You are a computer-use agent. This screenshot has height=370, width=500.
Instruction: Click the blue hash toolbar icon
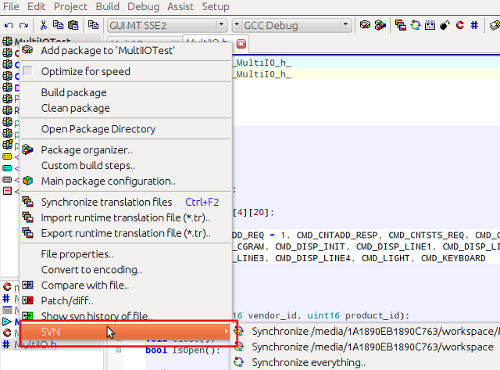click(474, 25)
